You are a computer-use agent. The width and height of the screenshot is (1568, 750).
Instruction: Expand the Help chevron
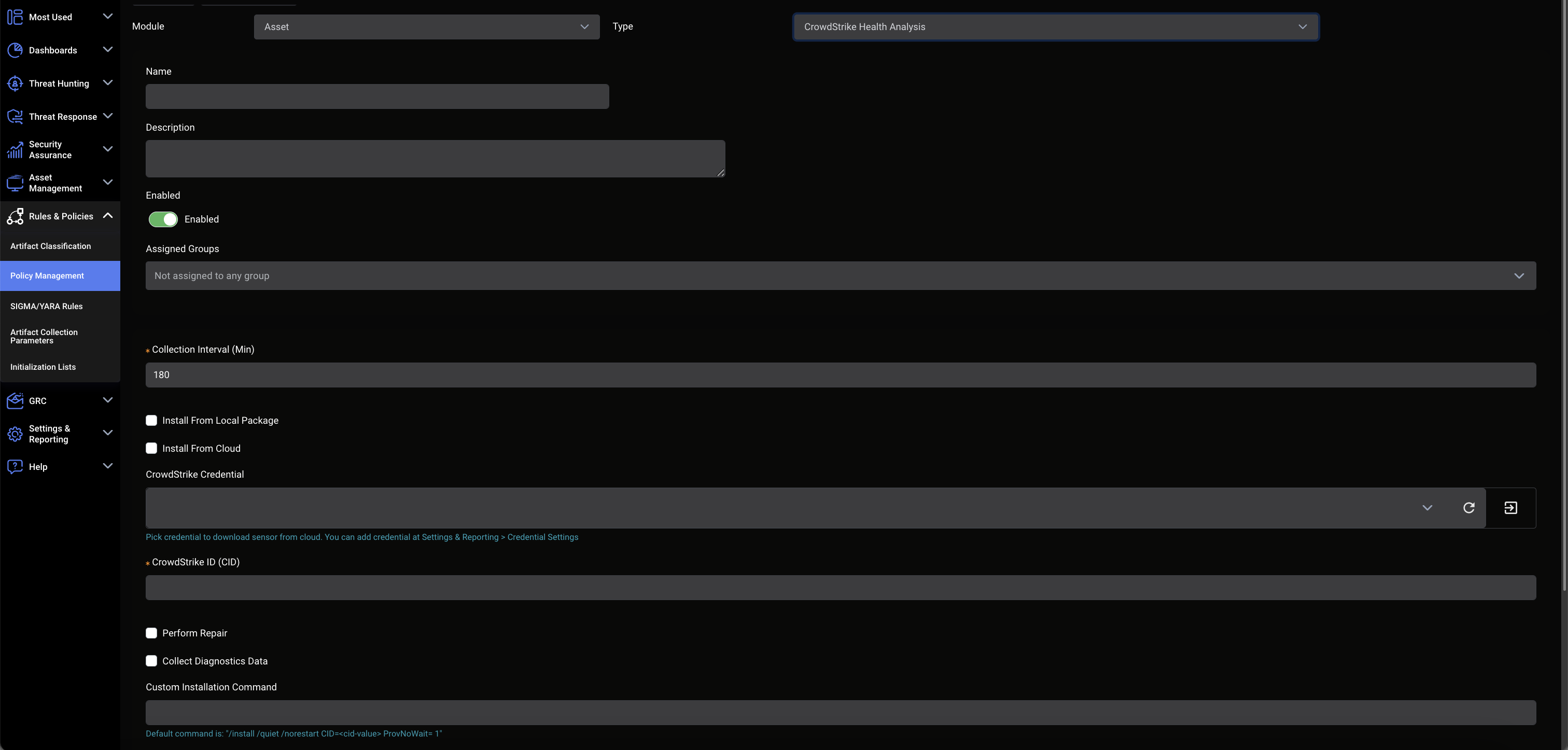(x=108, y=466)
